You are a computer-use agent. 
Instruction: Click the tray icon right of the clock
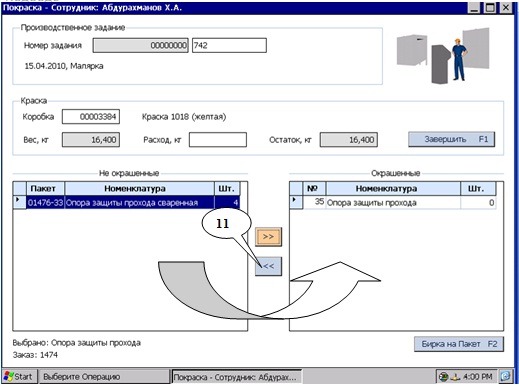[x=505, y=377]
